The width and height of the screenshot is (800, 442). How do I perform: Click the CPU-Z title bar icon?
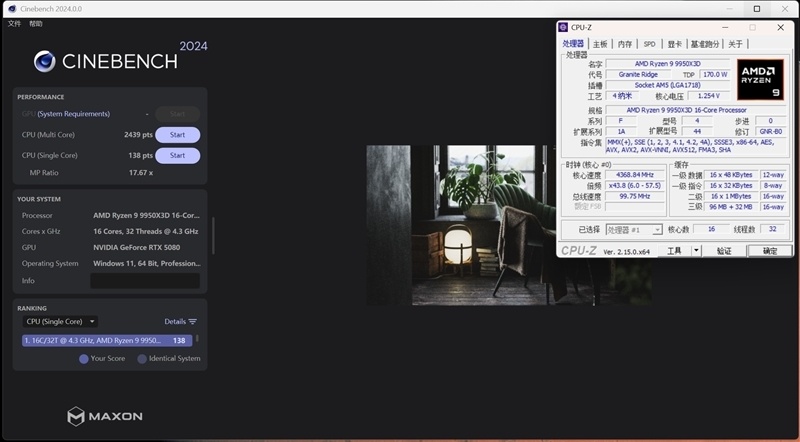(563, 27)
